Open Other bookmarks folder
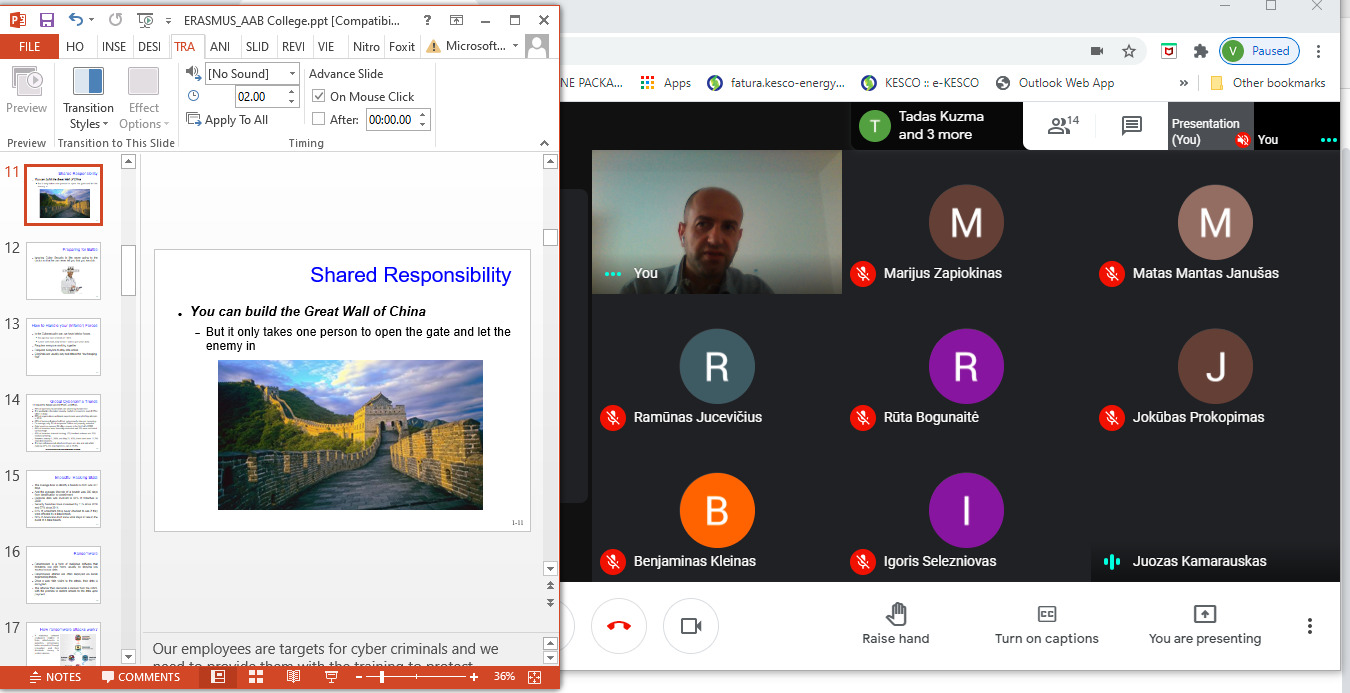This screenshot has width=1350, height=693. 1268,83
